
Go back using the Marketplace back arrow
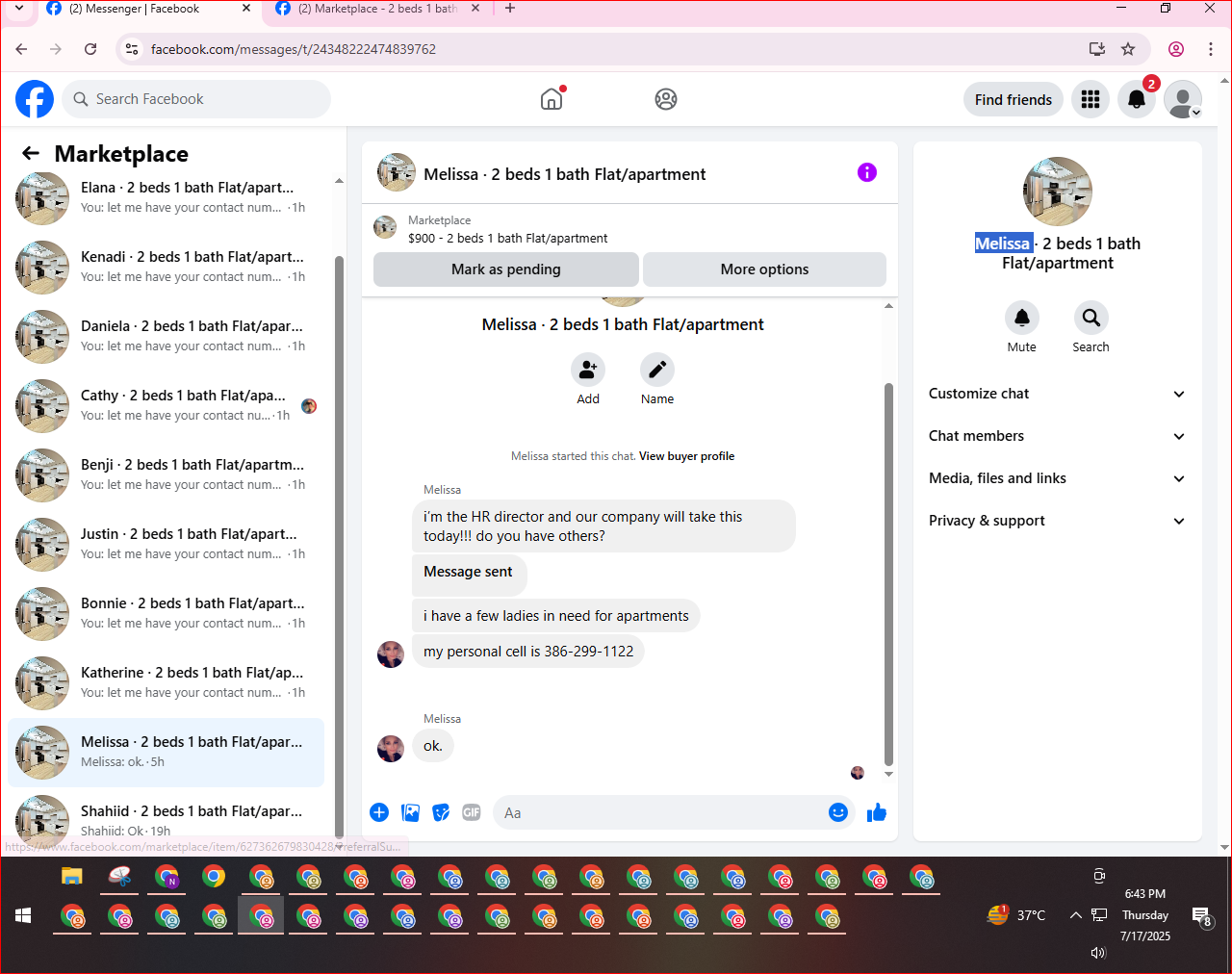tap(31, 153)
